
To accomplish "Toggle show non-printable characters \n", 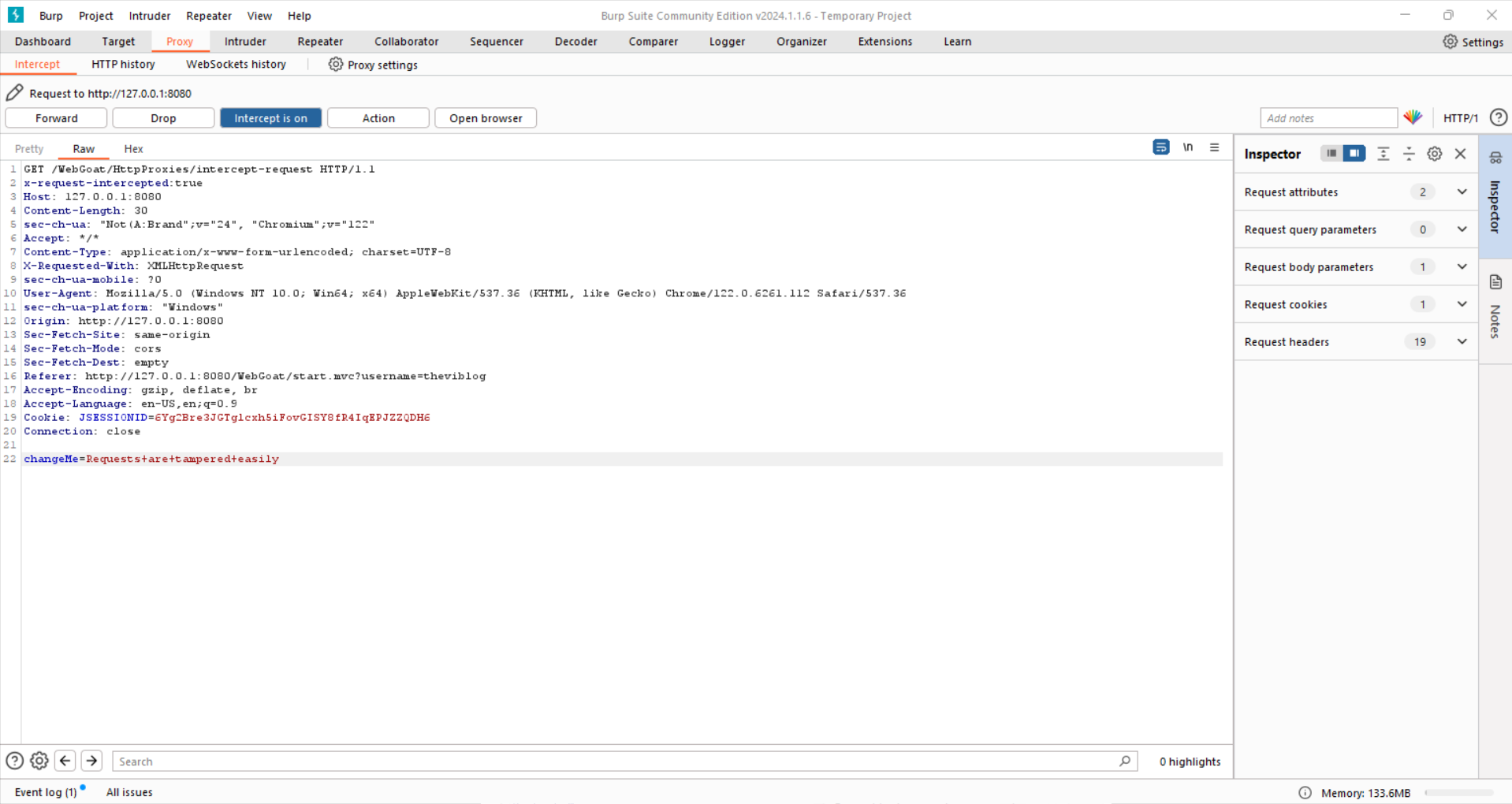I will coord(1187,147).
